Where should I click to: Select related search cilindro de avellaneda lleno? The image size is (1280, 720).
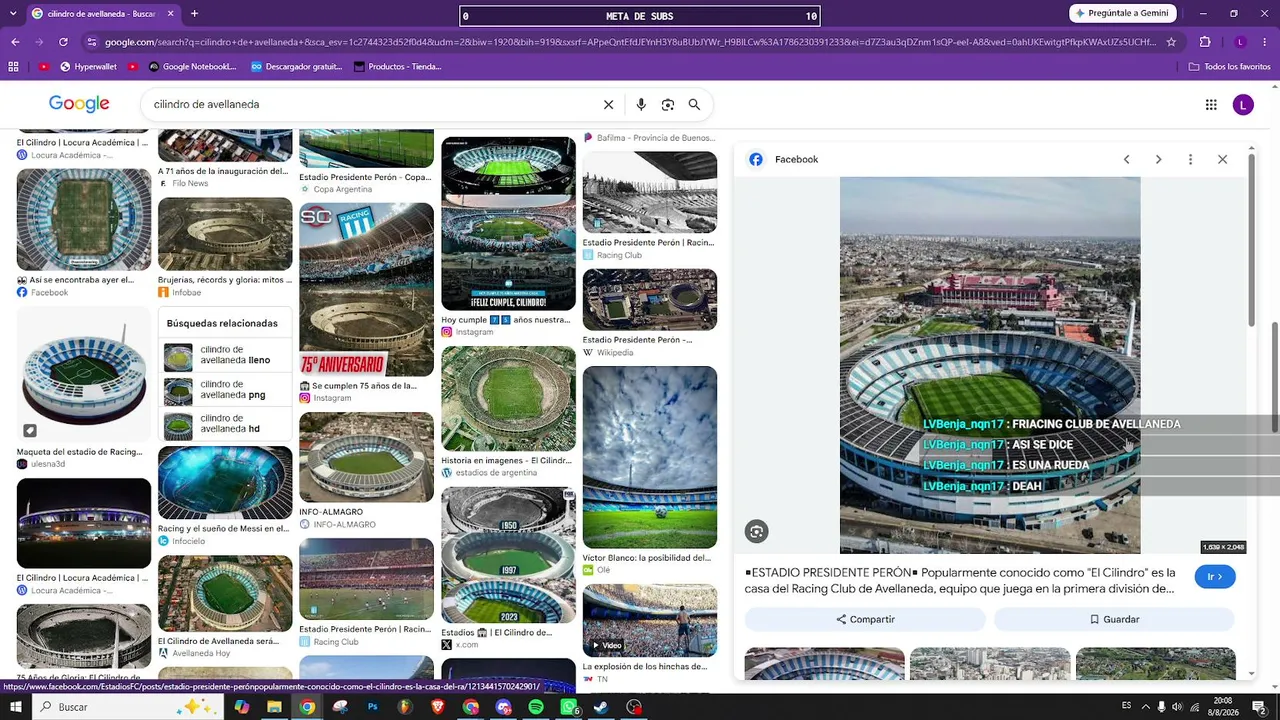[226, 355]
